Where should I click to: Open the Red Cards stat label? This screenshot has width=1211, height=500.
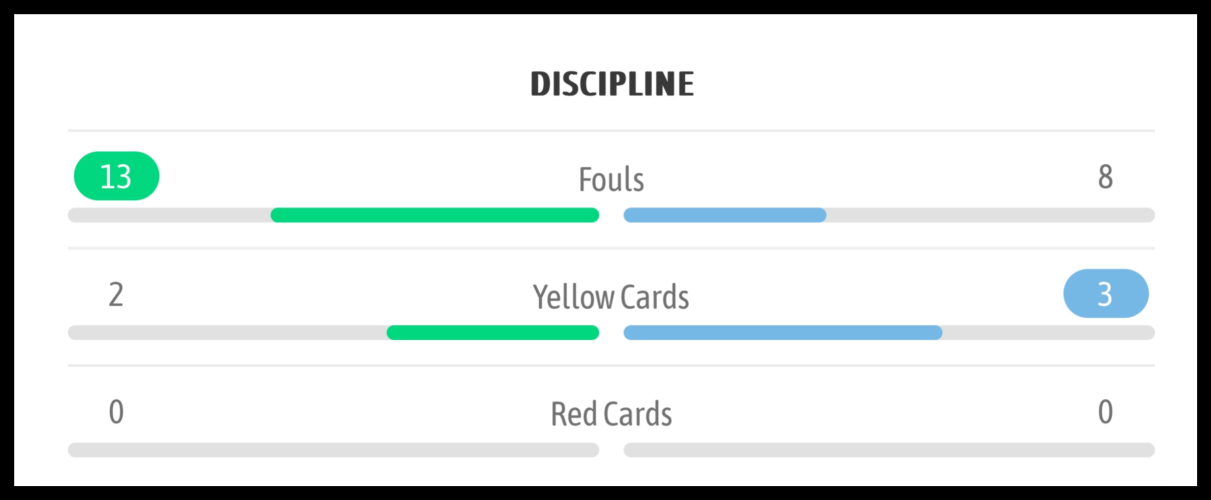click(x=611, y=414)
